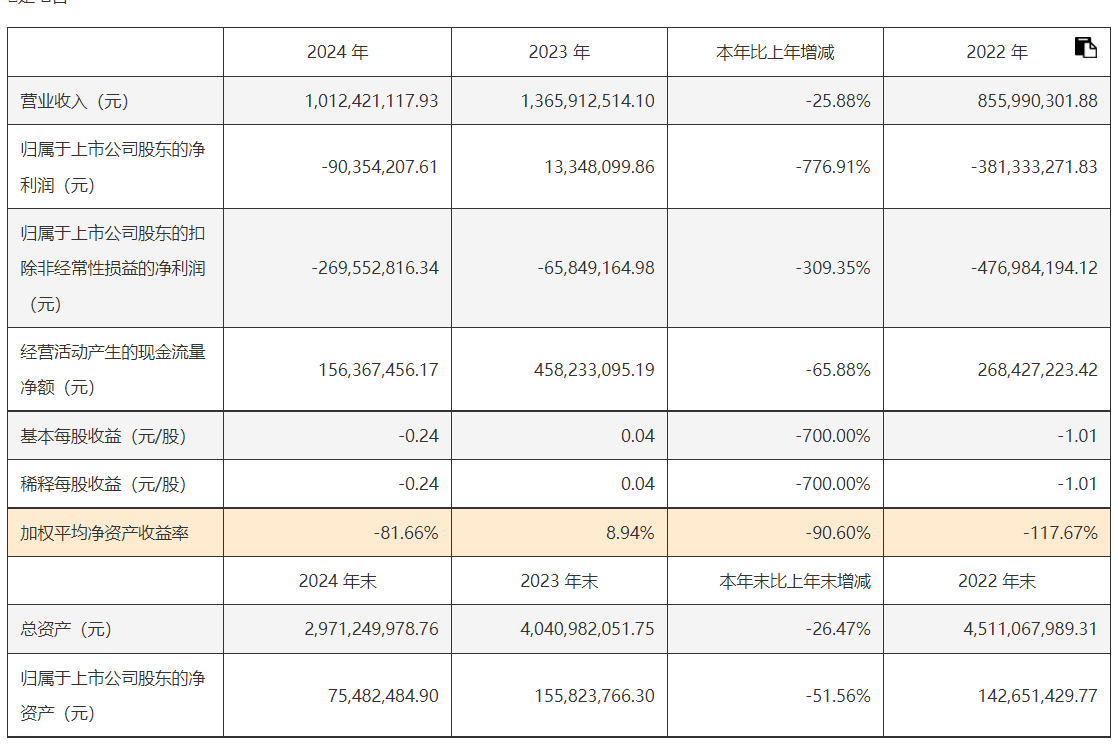Image resolution: width=1118 pixels, height=744 pixels.
Task: Click the net profit value -90,354,207.61
Action: click(x=380, y=167)
